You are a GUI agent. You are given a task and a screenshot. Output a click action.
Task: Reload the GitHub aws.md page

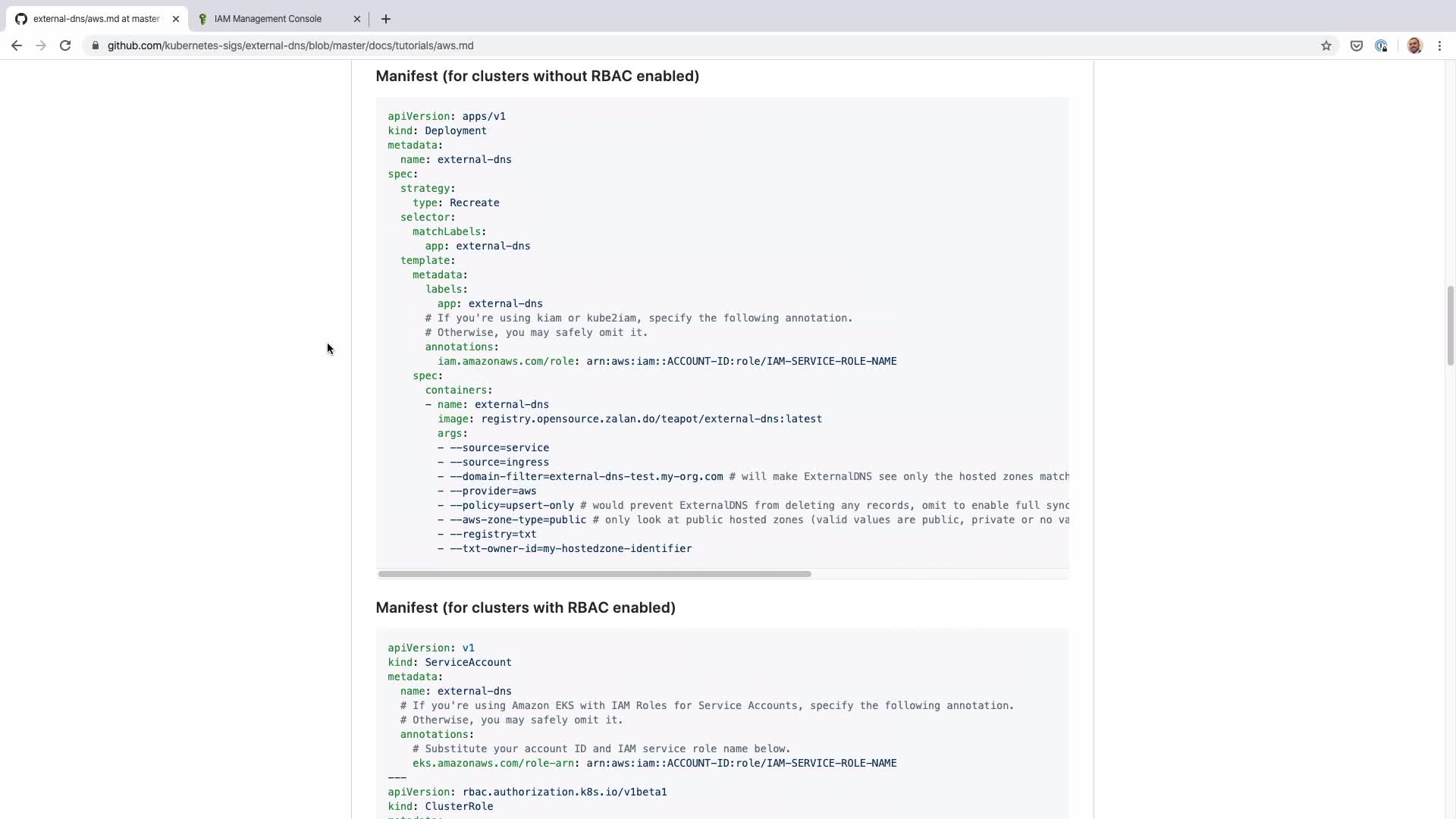[65, 45]
